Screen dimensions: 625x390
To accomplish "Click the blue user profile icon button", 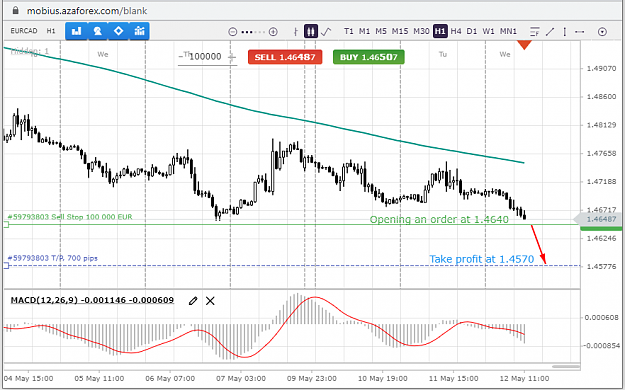I will click(97, 31).
